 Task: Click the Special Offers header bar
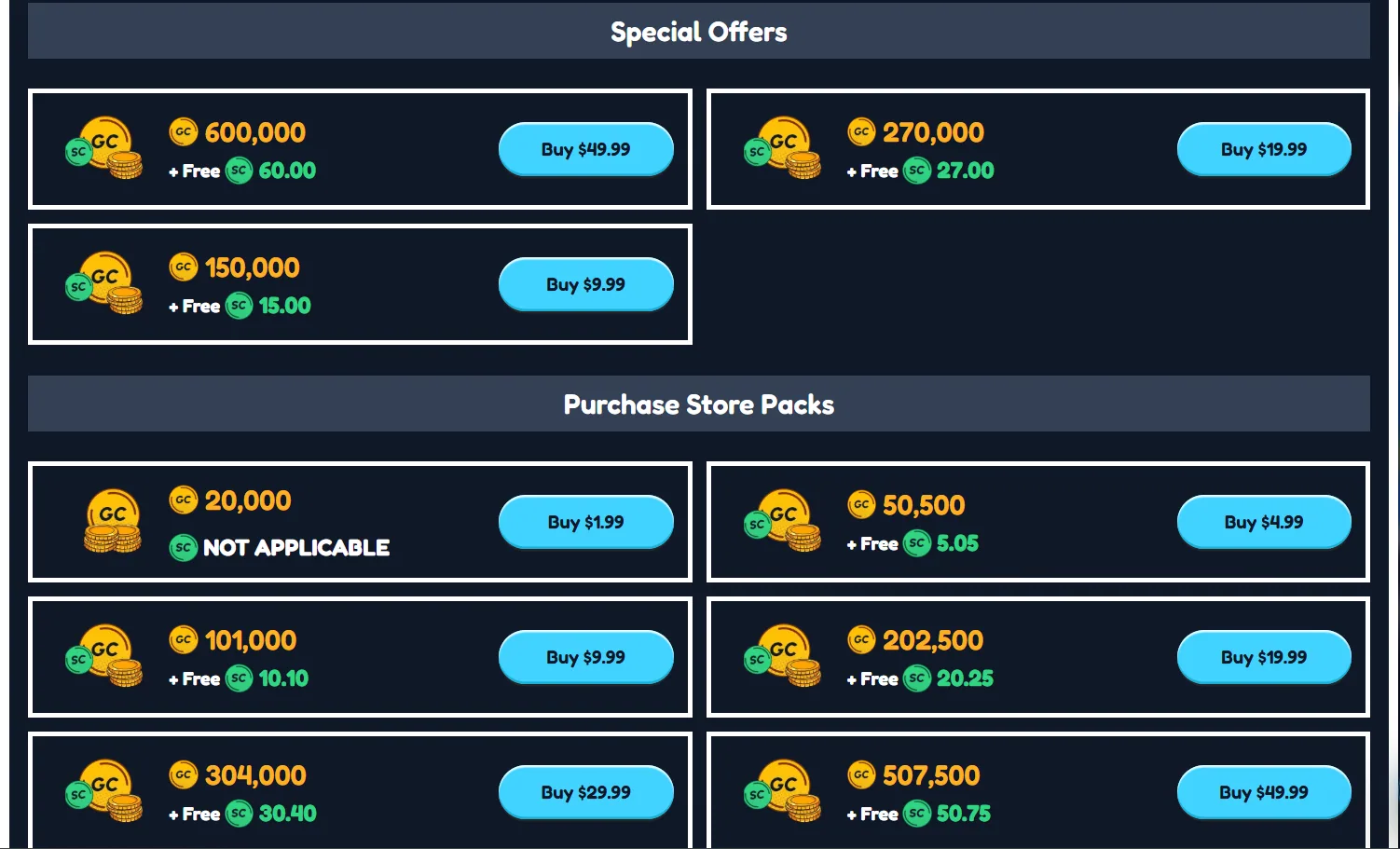point(698,31)
